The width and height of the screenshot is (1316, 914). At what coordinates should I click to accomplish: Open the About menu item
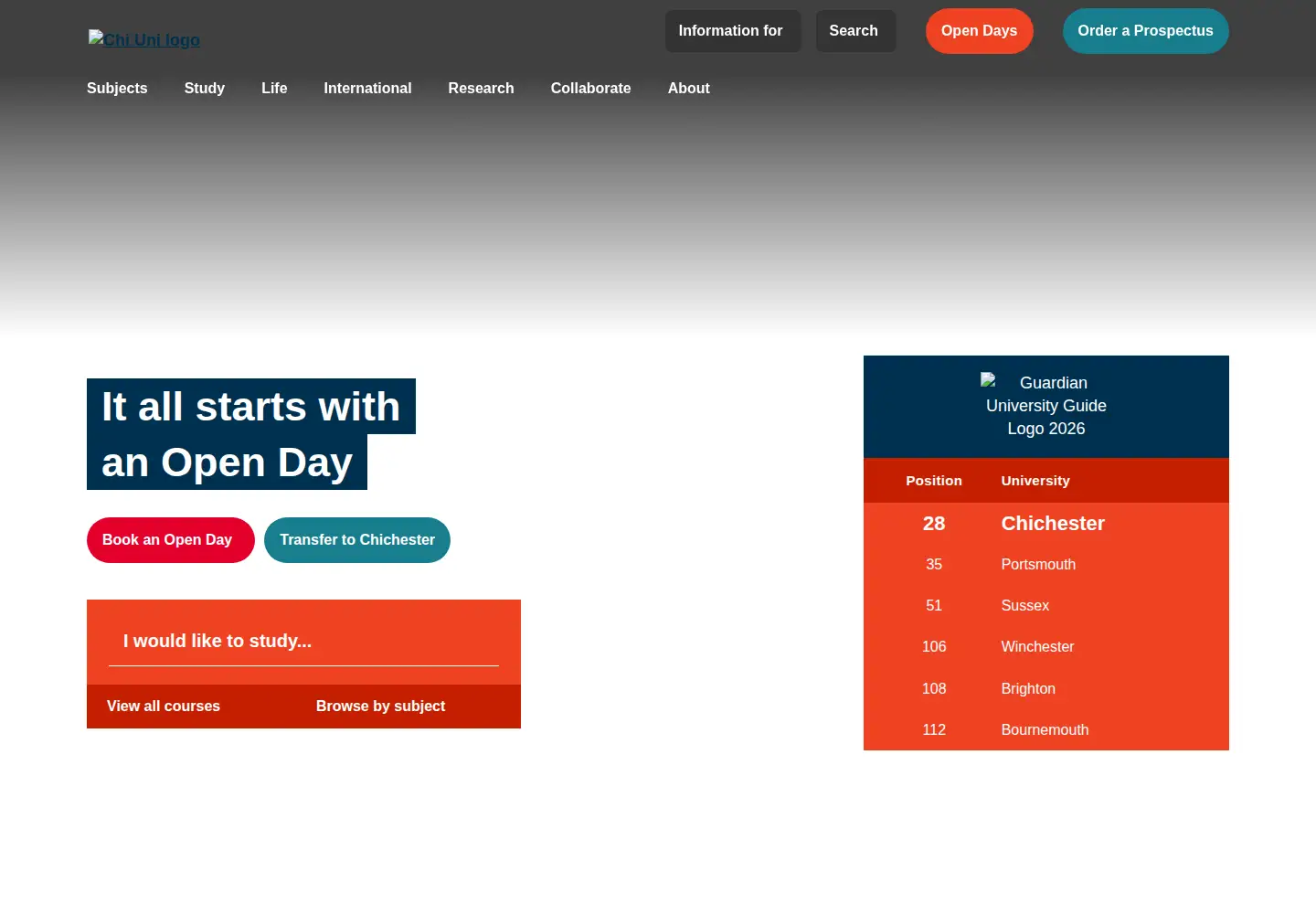click(x=688, y=89)
